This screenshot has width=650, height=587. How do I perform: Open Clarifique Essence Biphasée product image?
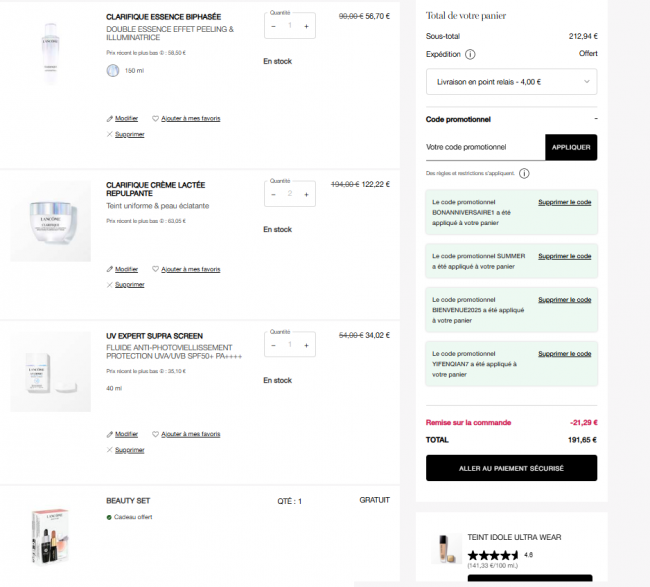51,53
